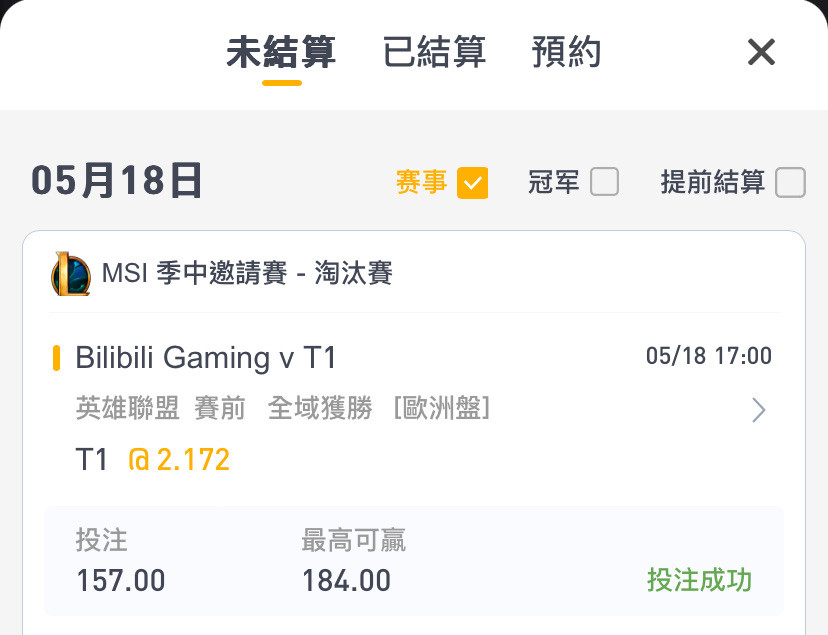
Task: Click the League of Legends game icon
Action: click(71, 273)
